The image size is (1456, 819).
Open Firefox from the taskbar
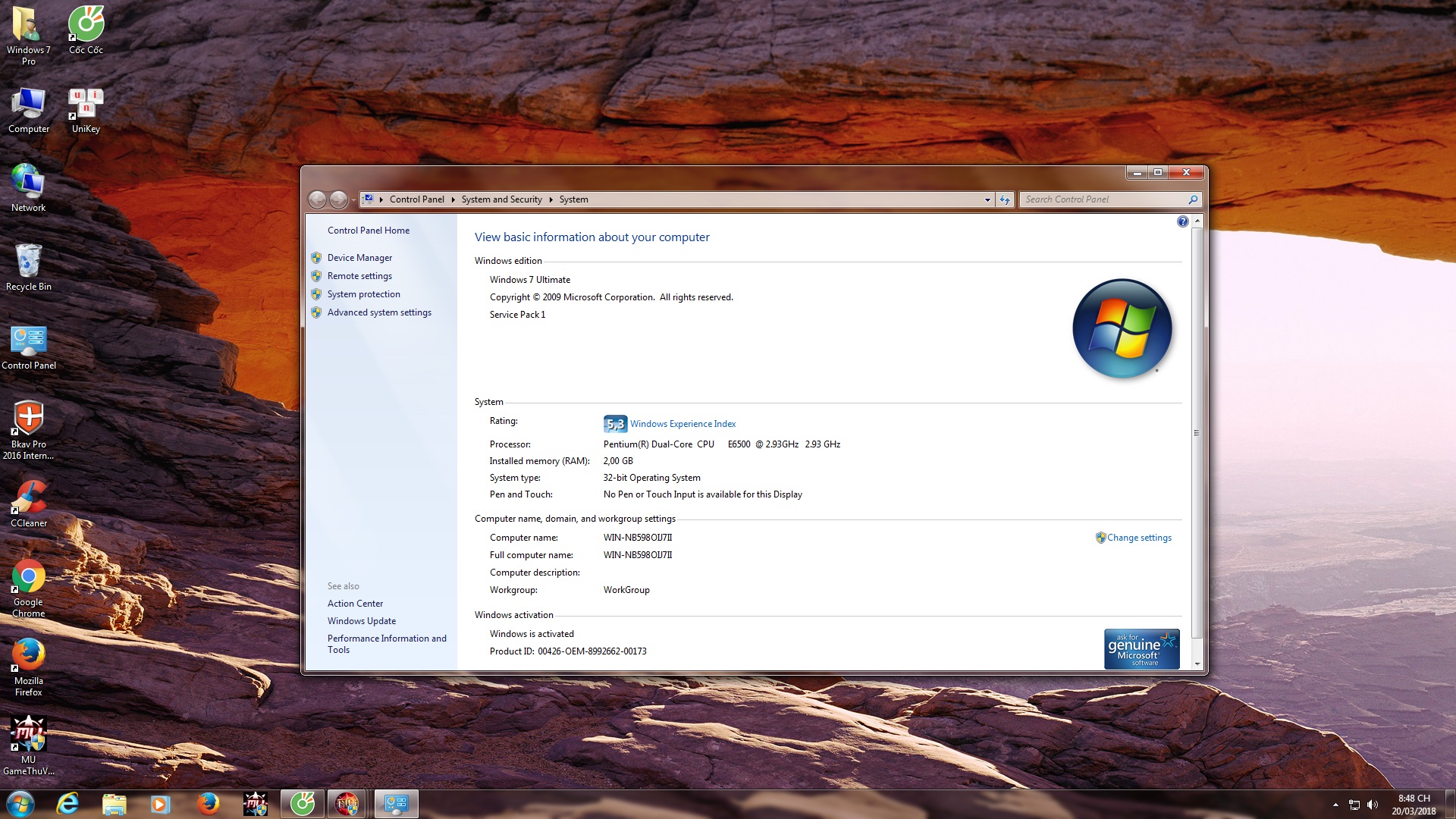[x=208, y=804]
